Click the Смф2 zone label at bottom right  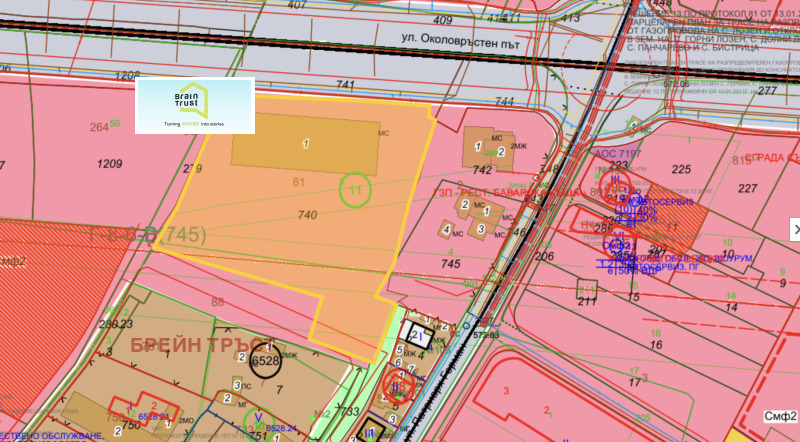coord(780,414)
